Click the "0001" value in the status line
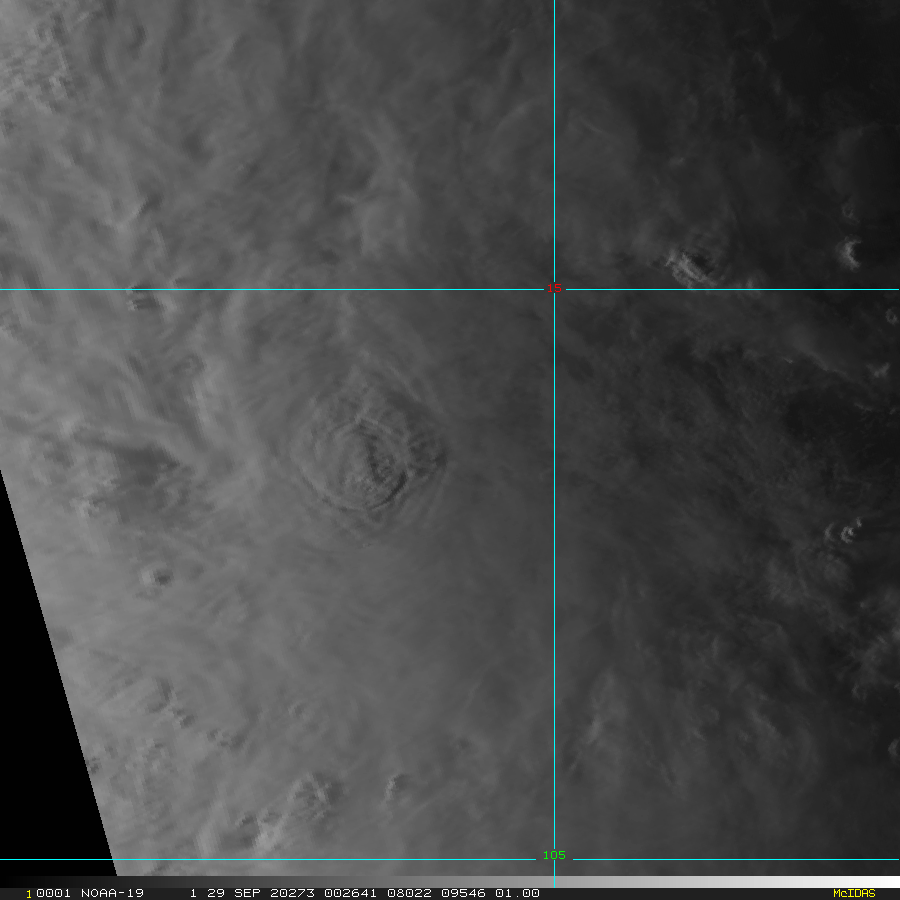This screenshot has height=900, width=900. point(53,893)
